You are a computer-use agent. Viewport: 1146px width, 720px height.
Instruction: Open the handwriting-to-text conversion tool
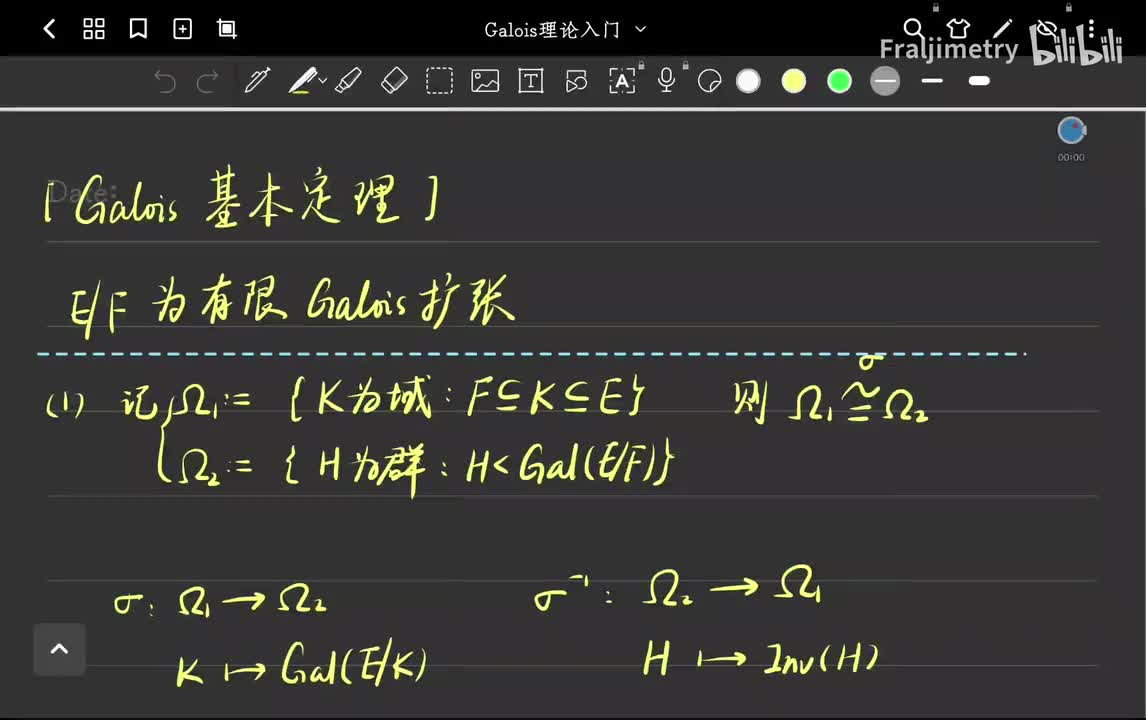pos(622,81)
